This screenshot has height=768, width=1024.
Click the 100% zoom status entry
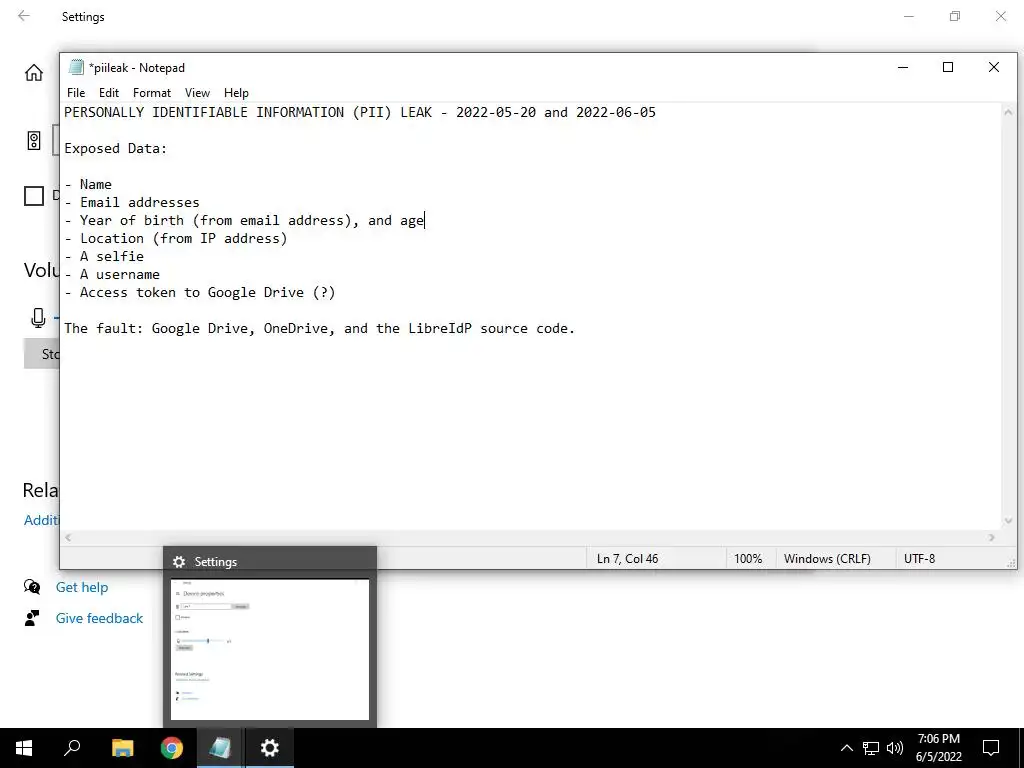(x=748, y=558)
